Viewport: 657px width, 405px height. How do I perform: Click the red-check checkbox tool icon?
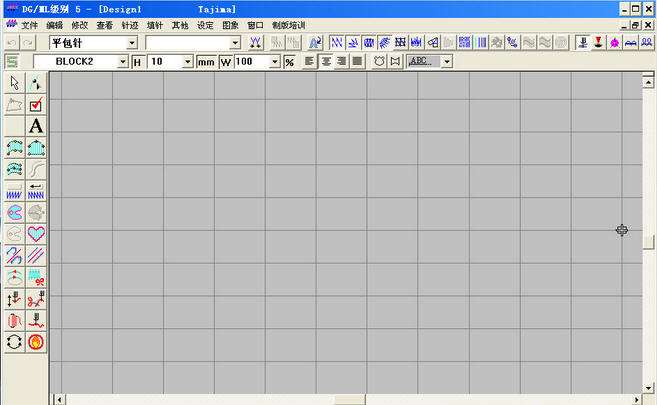36,105
